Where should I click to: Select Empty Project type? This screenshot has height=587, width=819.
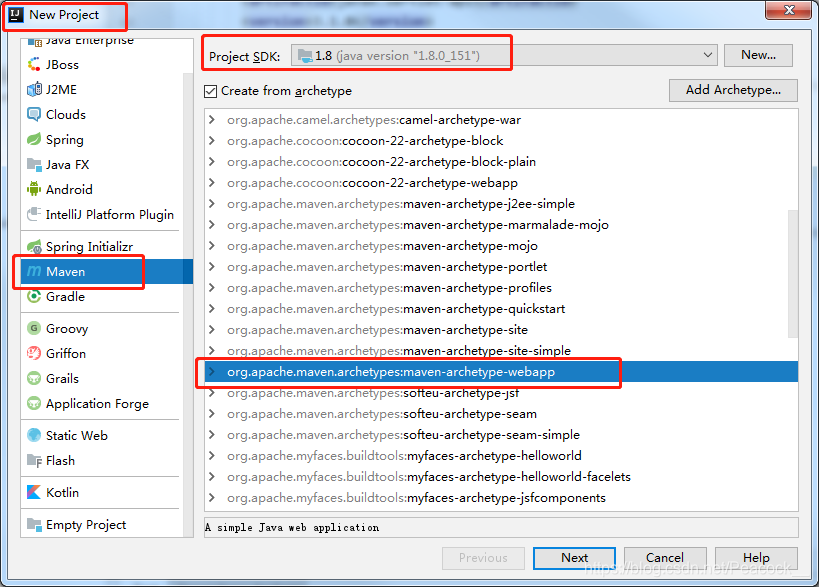[102, 524]
